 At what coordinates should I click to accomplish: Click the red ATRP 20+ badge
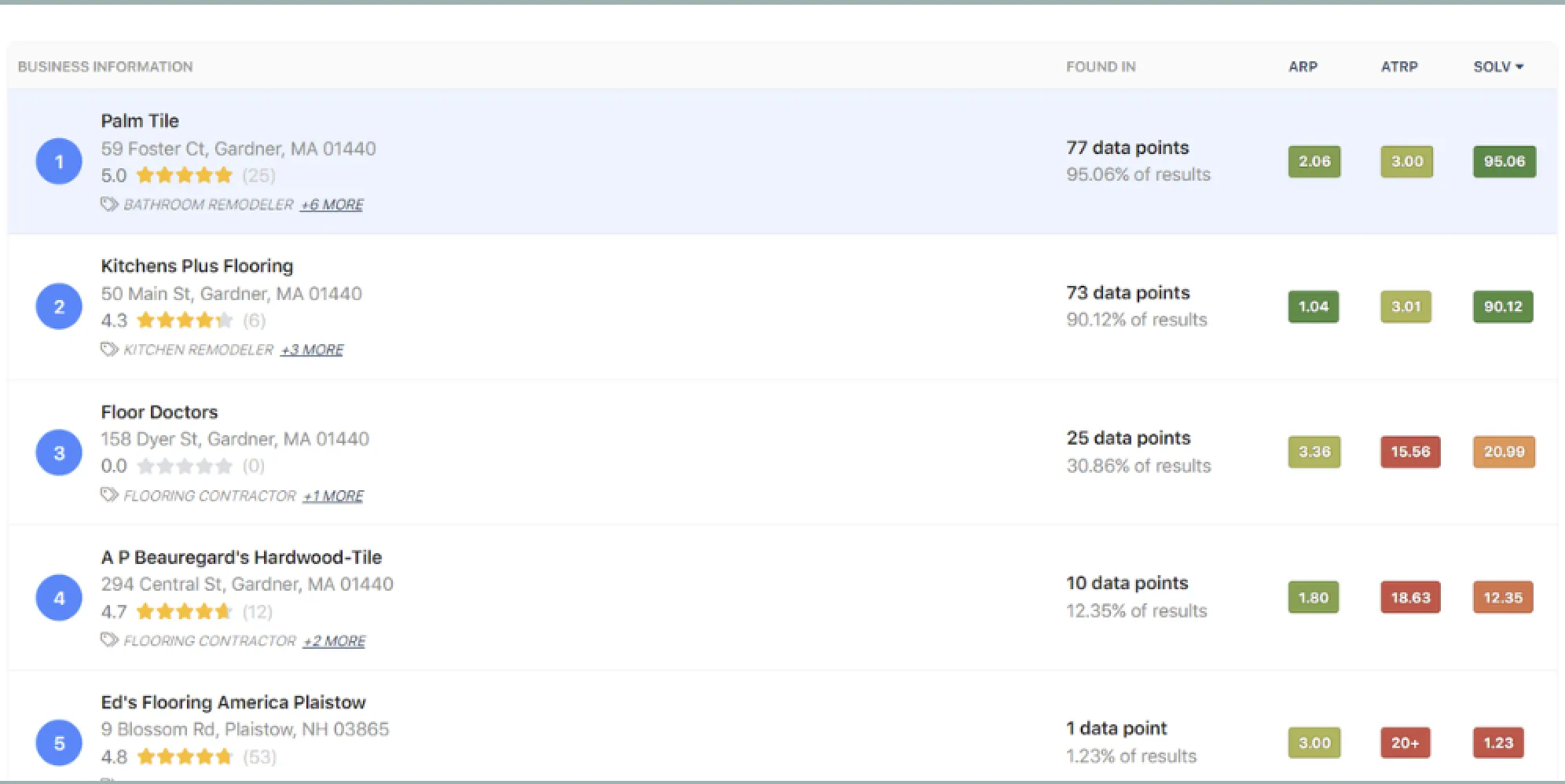(x=1406, y=743)
